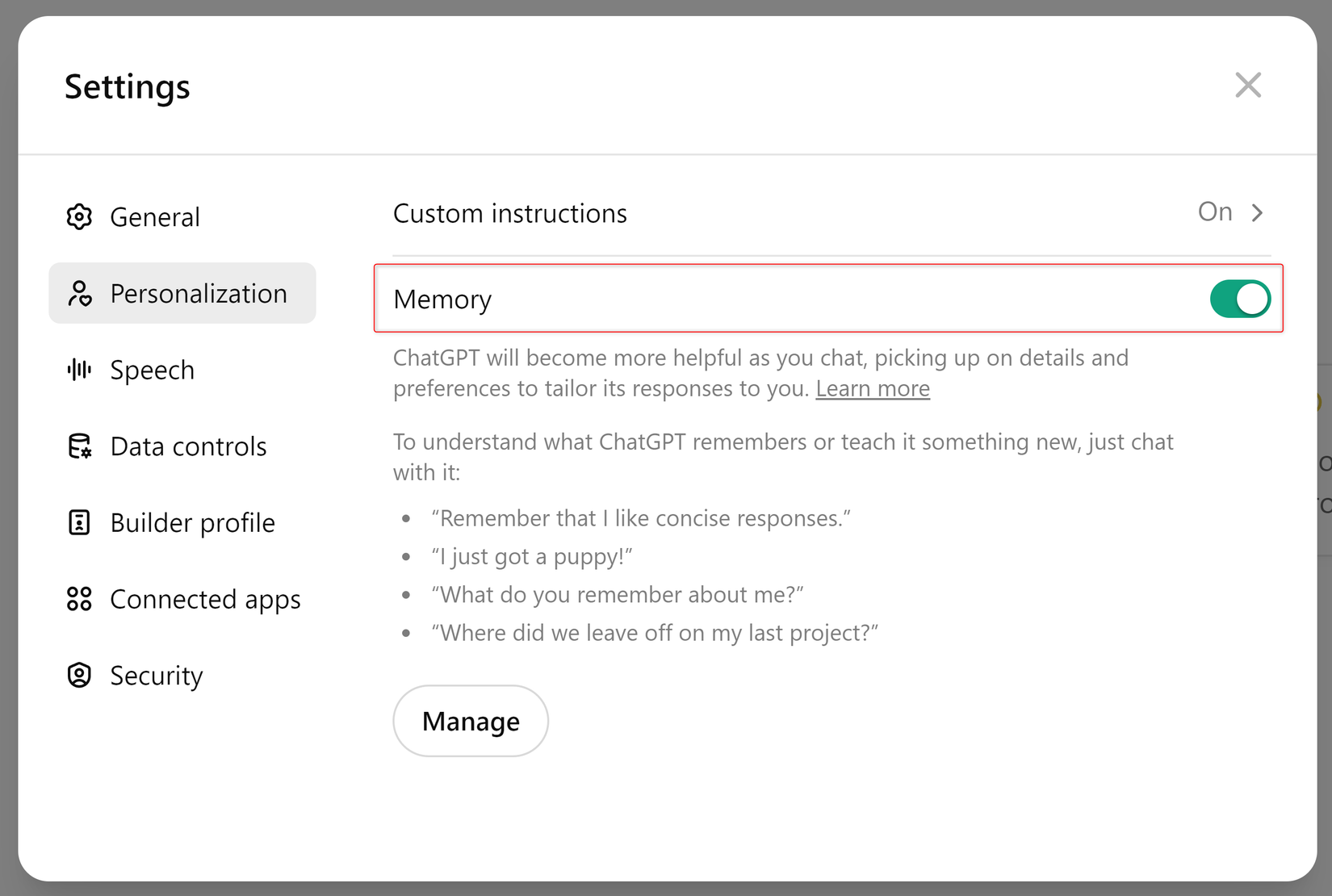Open the Builder profile section
Viewport: 1332px width, 896px height.
coord(192,522)
